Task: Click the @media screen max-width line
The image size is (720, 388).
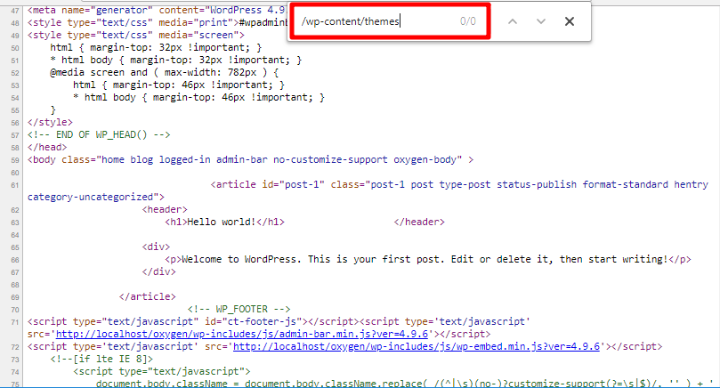Action: coord(164,73)
